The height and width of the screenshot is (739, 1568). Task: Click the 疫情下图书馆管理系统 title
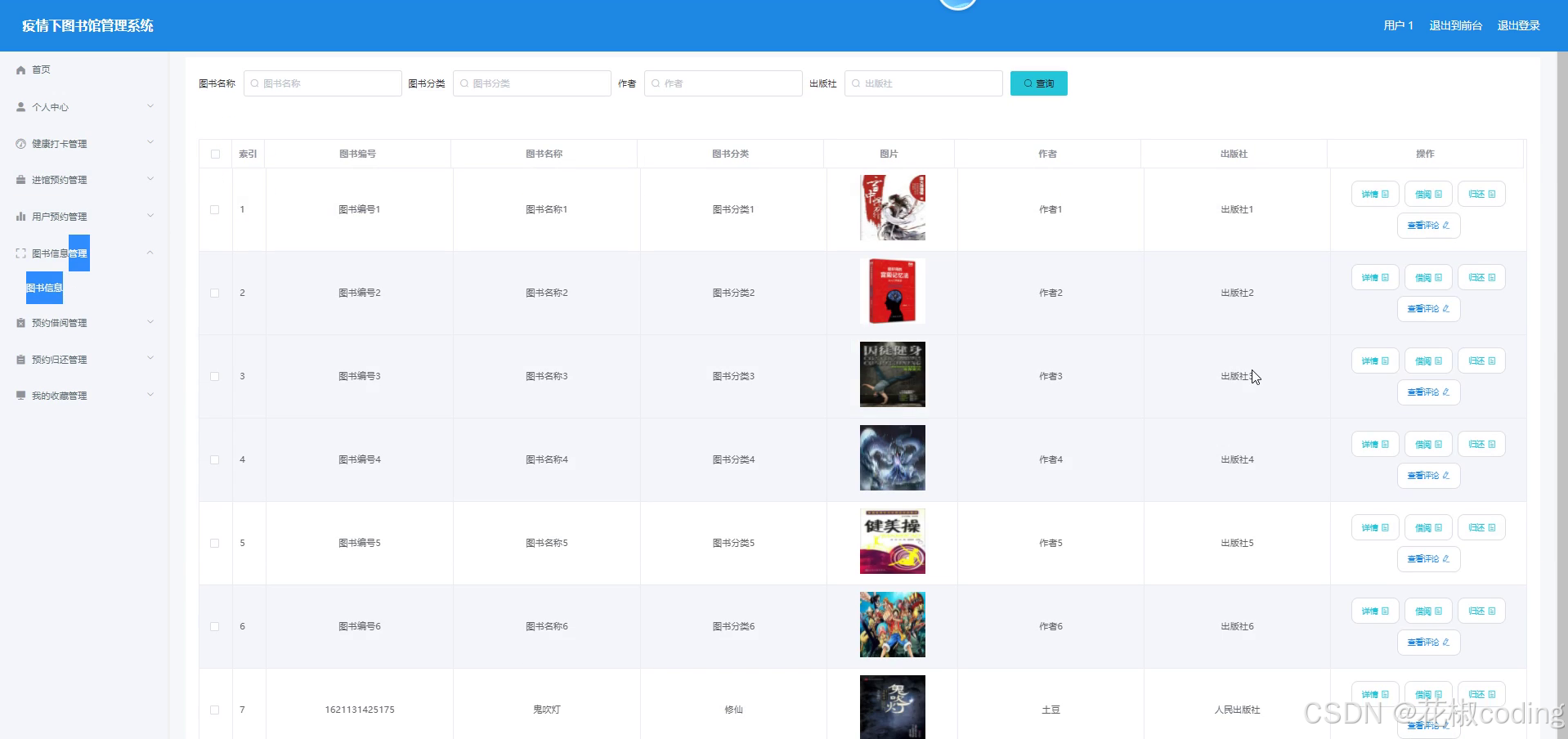coord(87,25)
